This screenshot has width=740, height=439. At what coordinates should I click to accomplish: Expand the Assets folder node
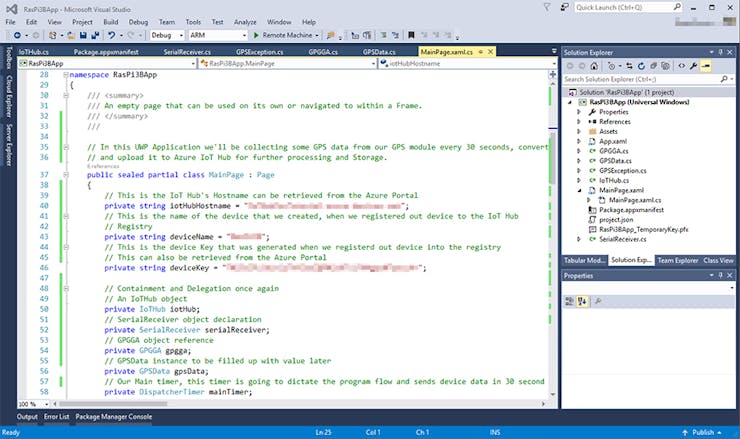(x=579, y=132)
